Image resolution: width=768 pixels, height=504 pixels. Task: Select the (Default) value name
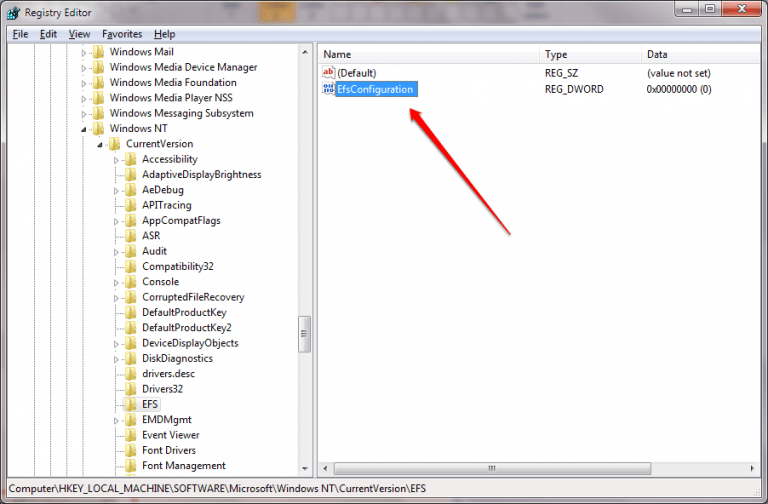tap(357, 73)
